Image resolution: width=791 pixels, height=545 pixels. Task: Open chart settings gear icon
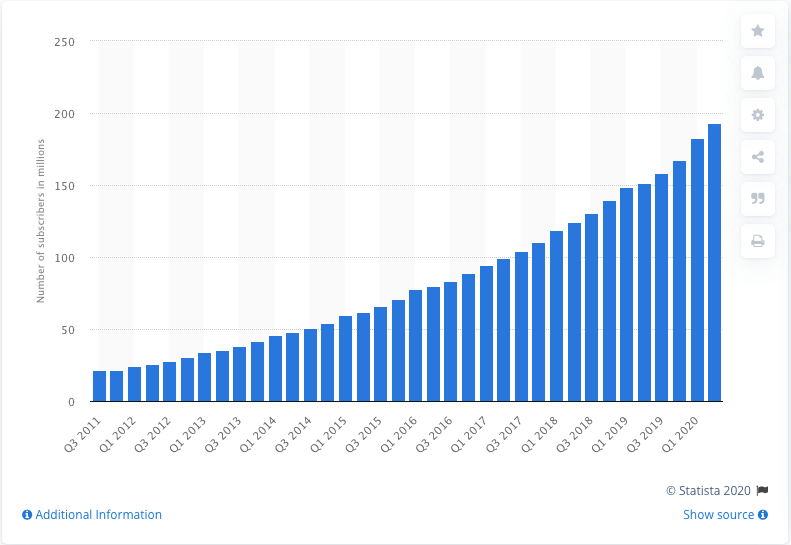[757, 115]
